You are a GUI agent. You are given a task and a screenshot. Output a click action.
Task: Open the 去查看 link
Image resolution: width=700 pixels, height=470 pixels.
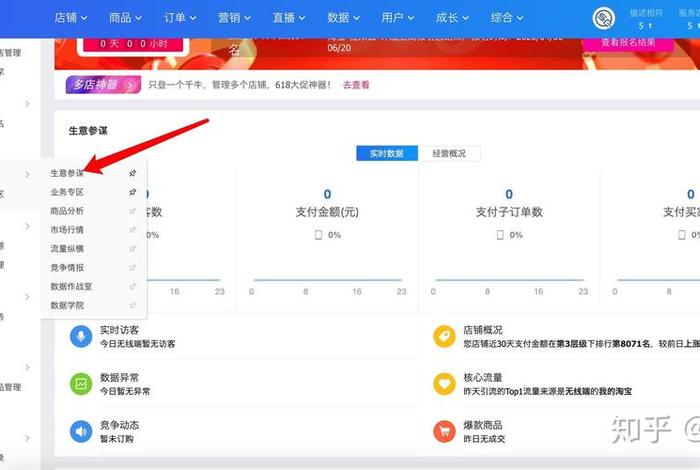356,85
